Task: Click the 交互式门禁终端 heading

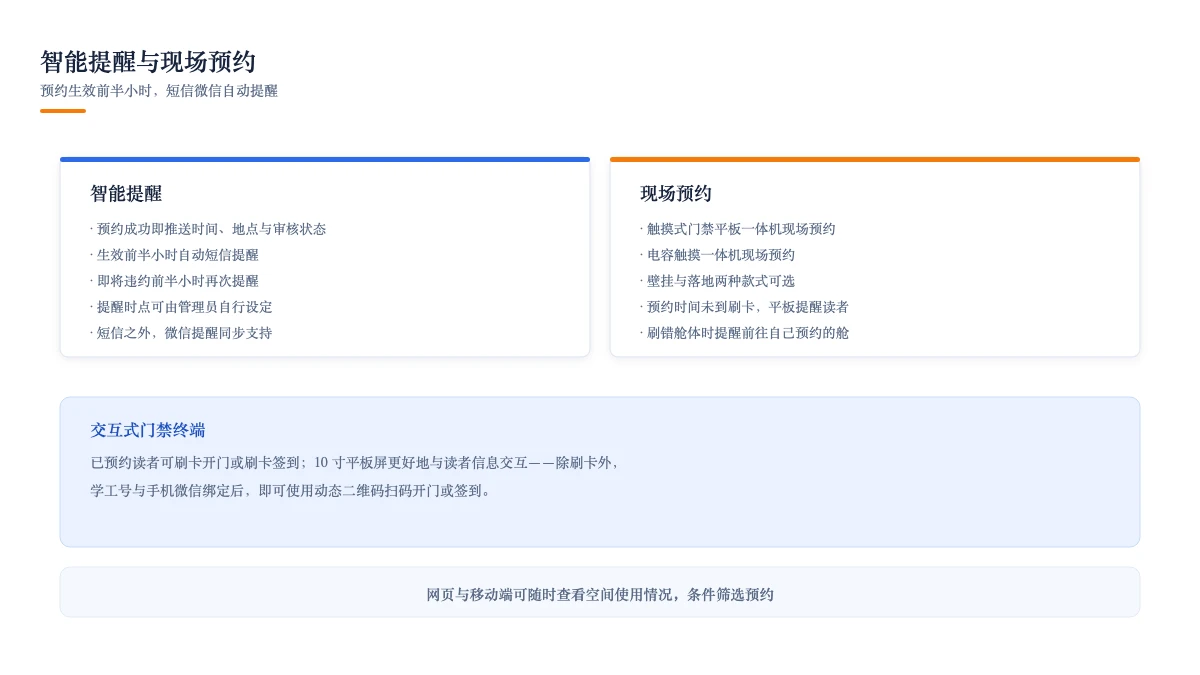Action: pyautogui.click(x=148, y=430)
